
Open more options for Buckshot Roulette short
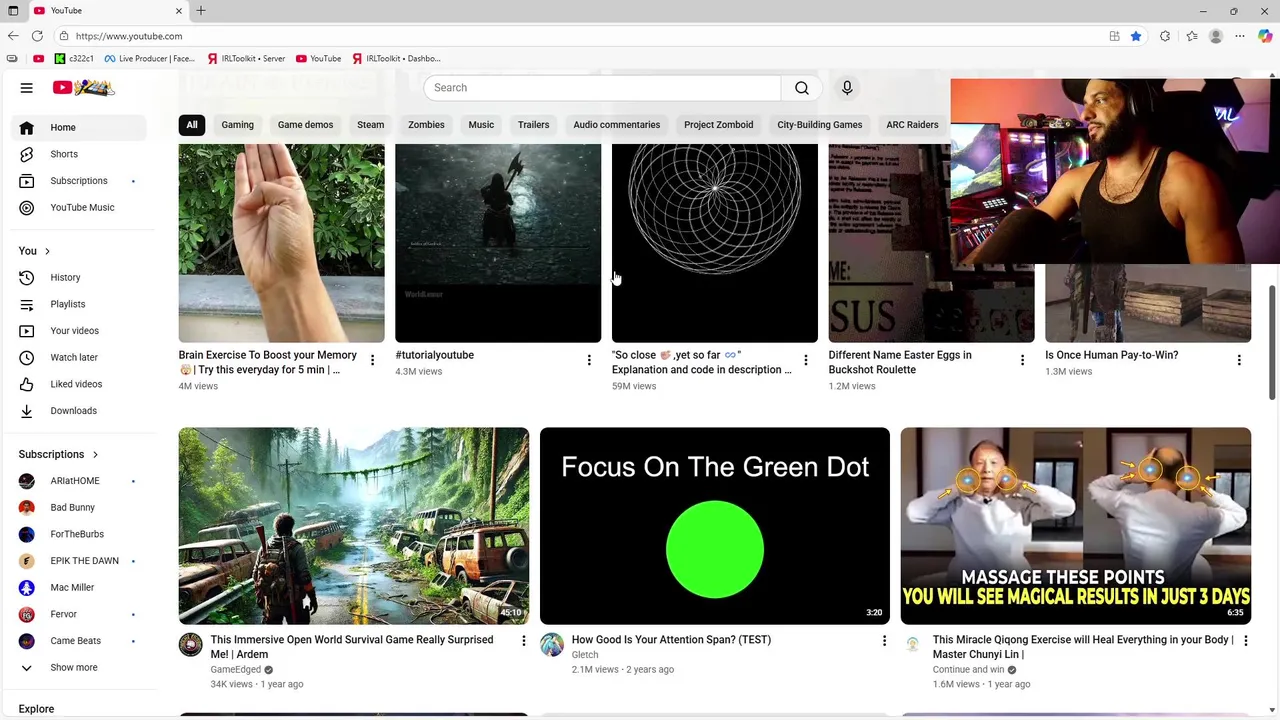pos(1022,360)
